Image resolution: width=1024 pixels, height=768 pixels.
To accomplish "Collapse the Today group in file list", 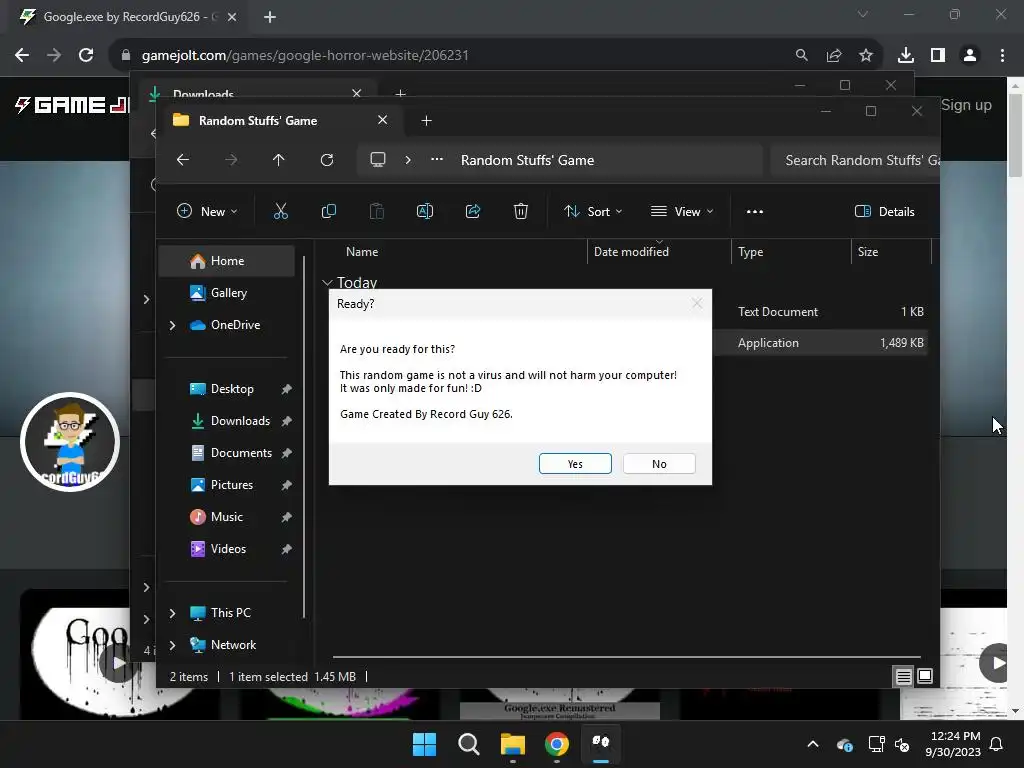I will click(x=327, y=283).
